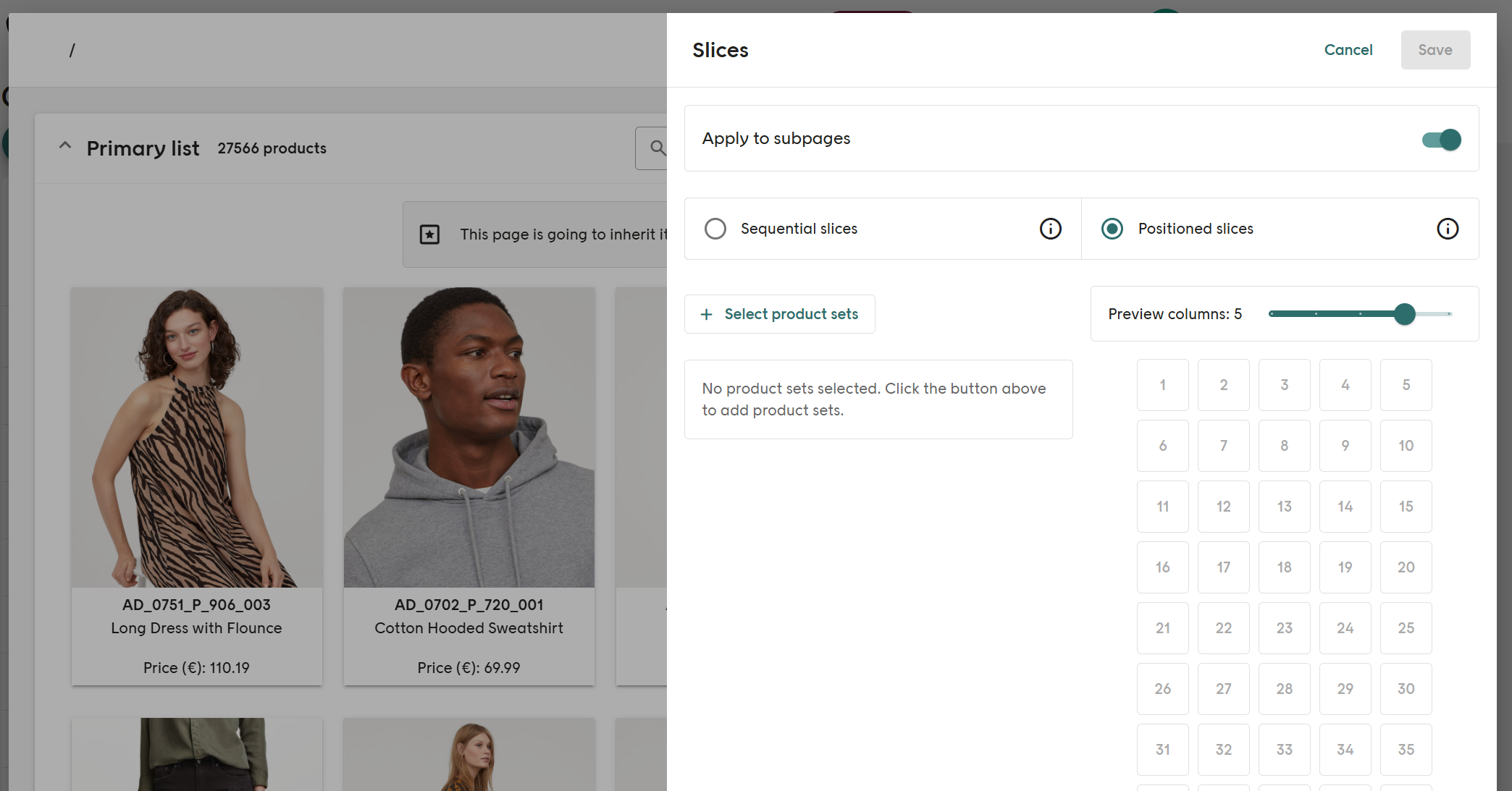Viewport: 1512px width, 791px height.
Task: Collapse the Primary list section
Action: 65,147
